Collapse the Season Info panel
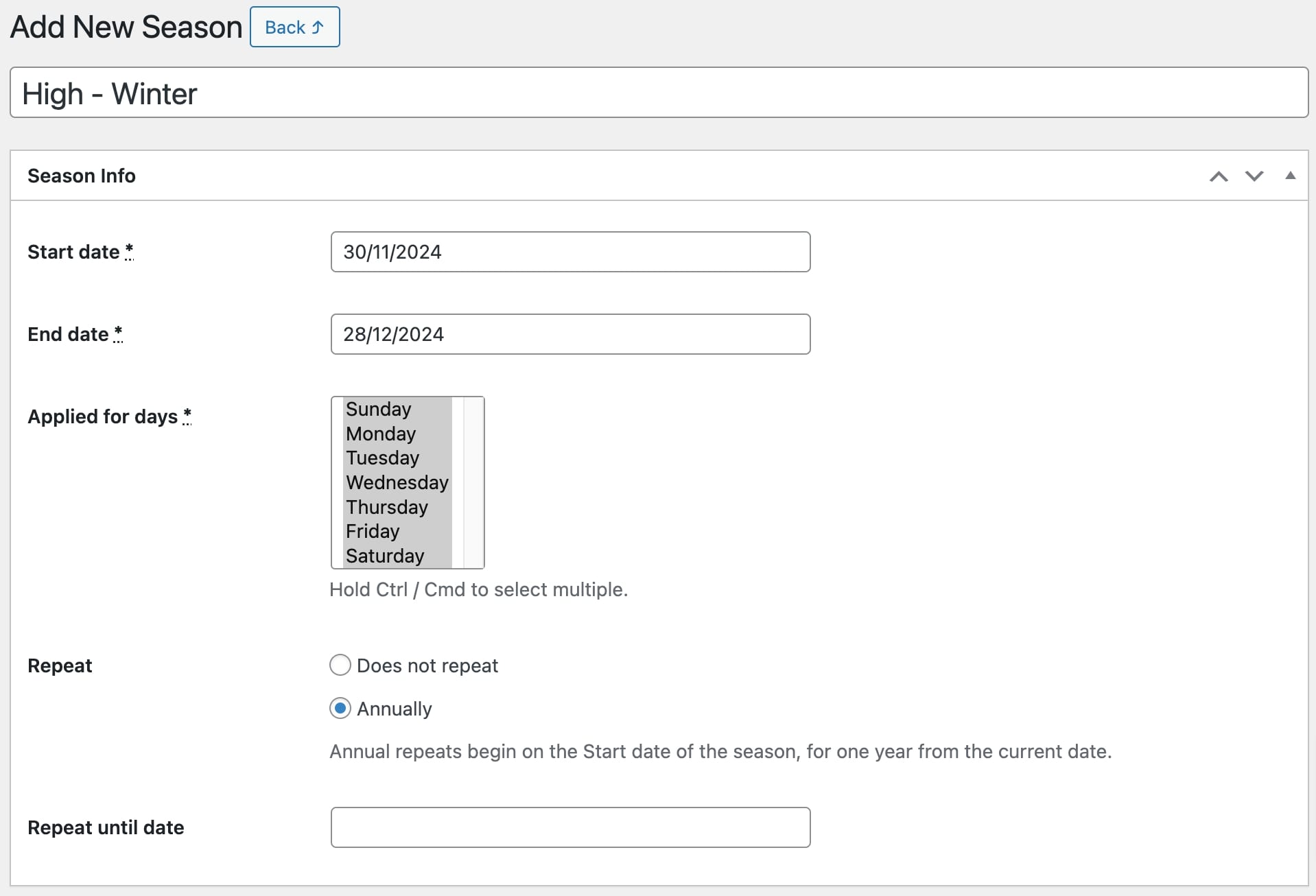This screenshot has width=1316, height=896. 1290,176
